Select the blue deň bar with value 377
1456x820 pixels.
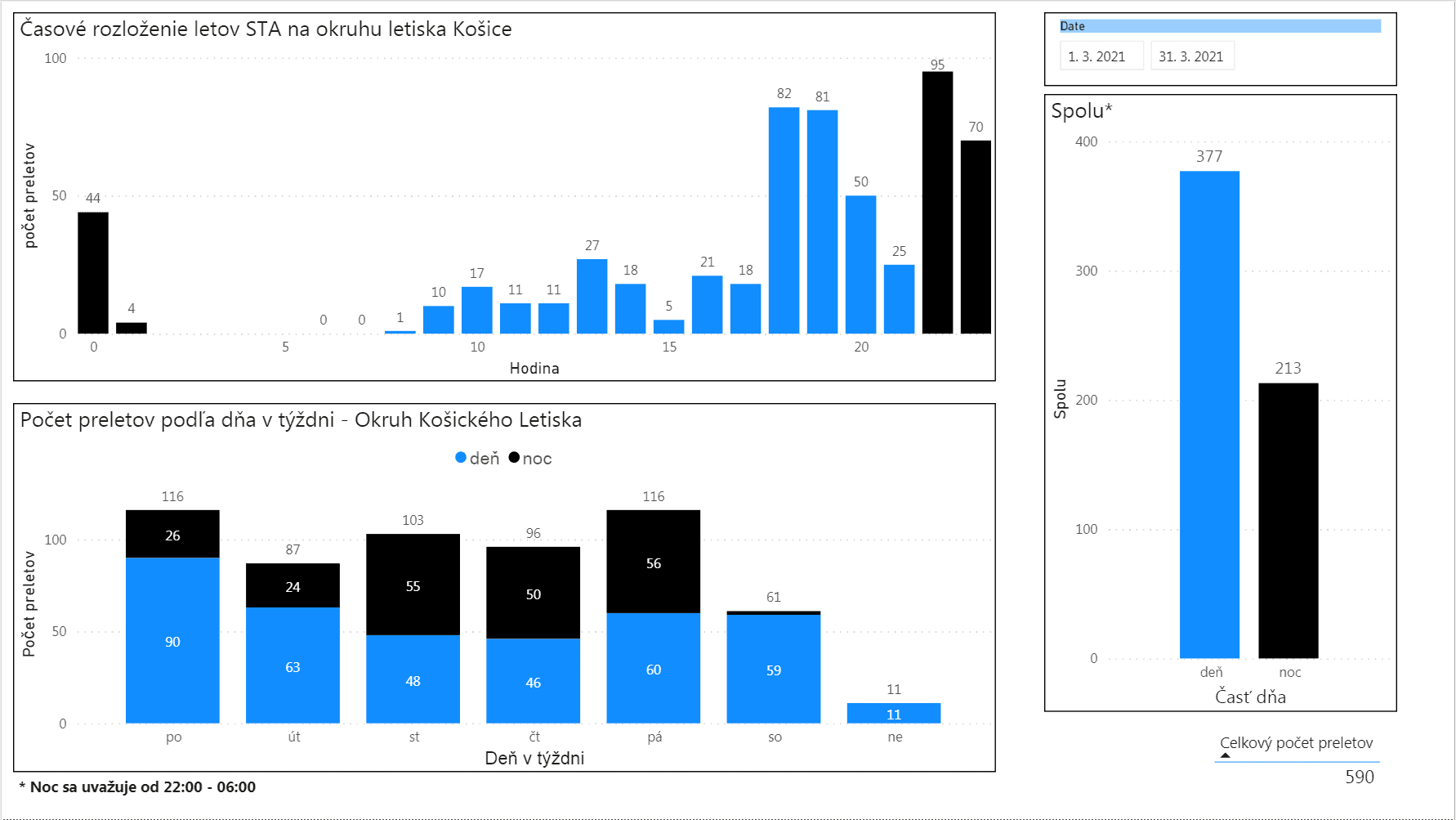tap(1209, 414)
